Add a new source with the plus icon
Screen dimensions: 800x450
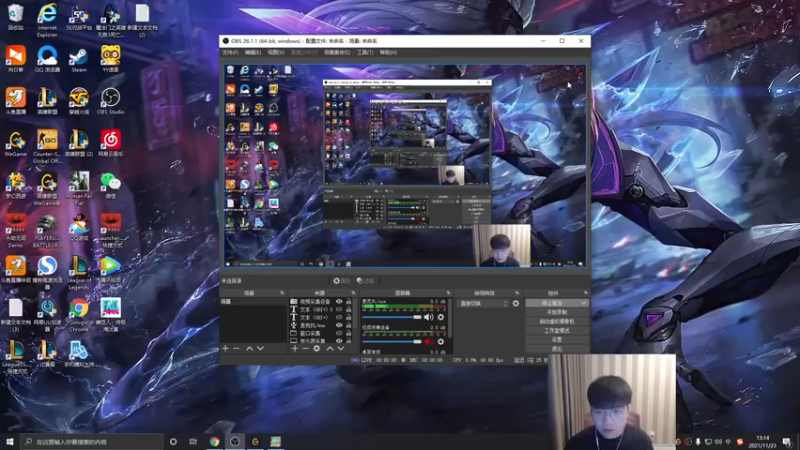coord(295,348)
